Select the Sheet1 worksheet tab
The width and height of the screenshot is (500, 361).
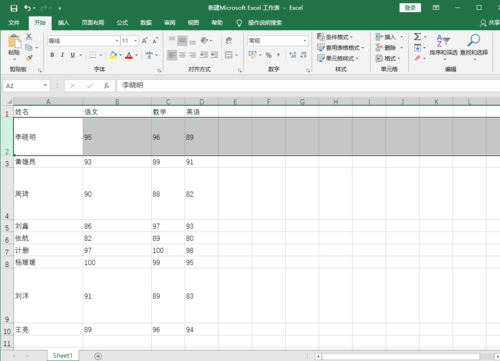[x=63, y=356]
